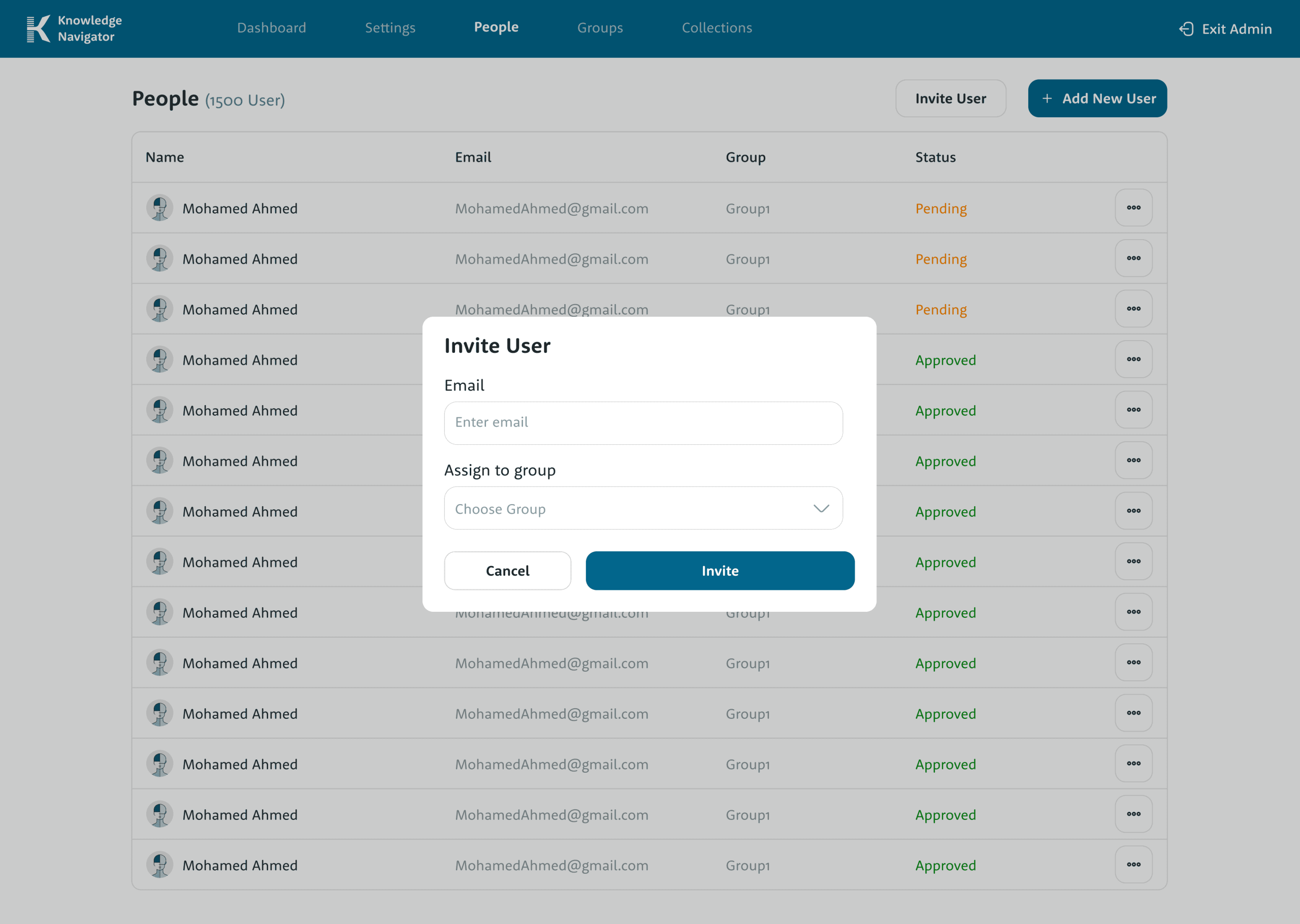Click the Exit Admin icon
This screenshot has width=1300, height=924.
tap(1186, 29)
